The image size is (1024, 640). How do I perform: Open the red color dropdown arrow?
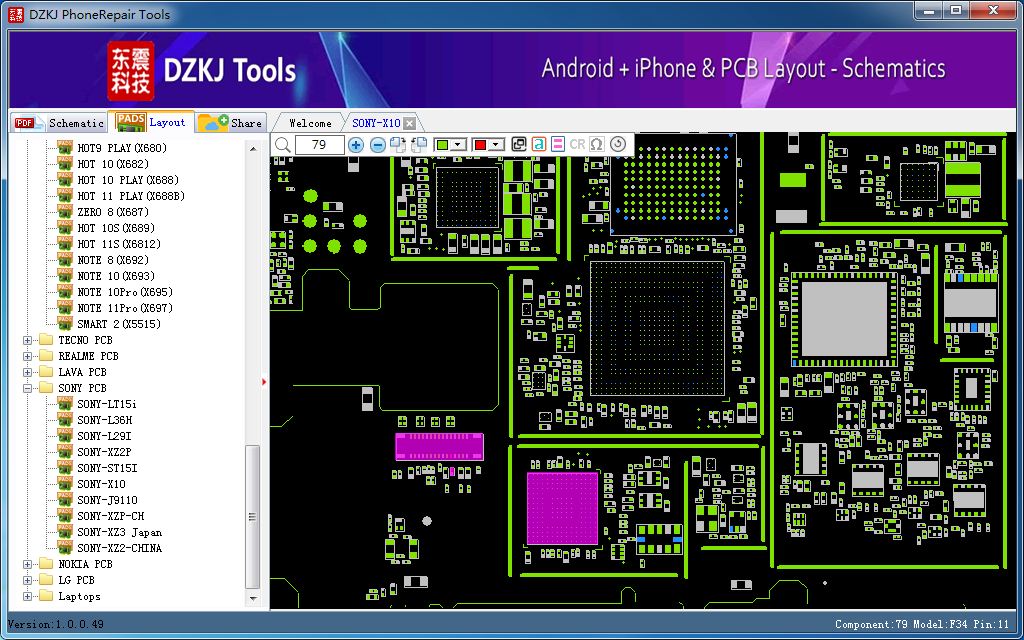pos(496,145)
